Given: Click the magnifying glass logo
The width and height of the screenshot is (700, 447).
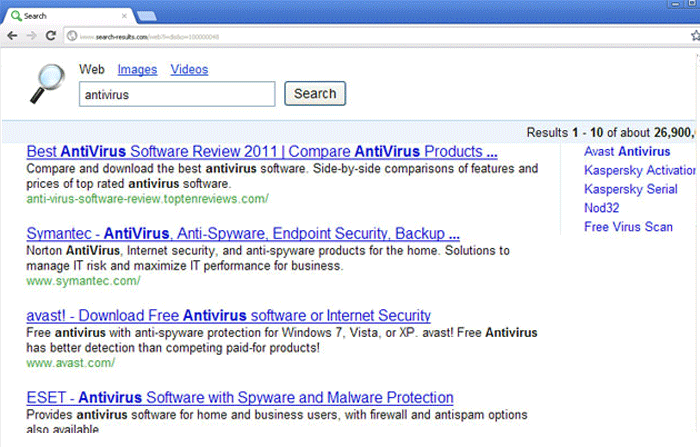Looking at the screenshot, I should click(42, 83).
